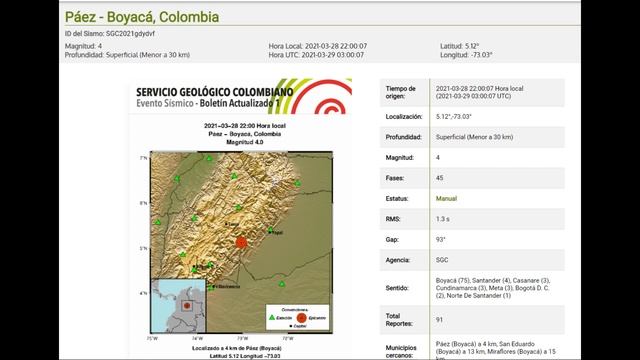
Task: Click the red Epicentro circle in the legend
Action: click(x=302, y=318)
